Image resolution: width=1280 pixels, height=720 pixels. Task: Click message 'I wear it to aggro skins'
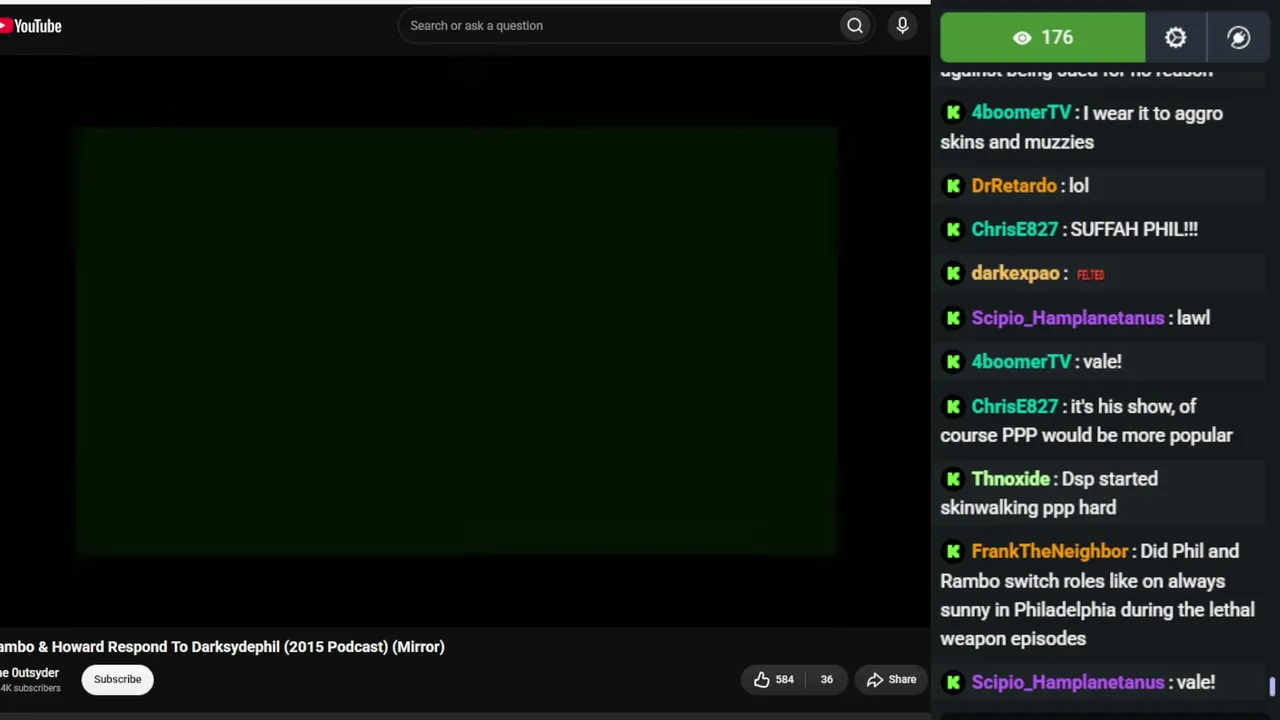click(x=1081, y=128)
